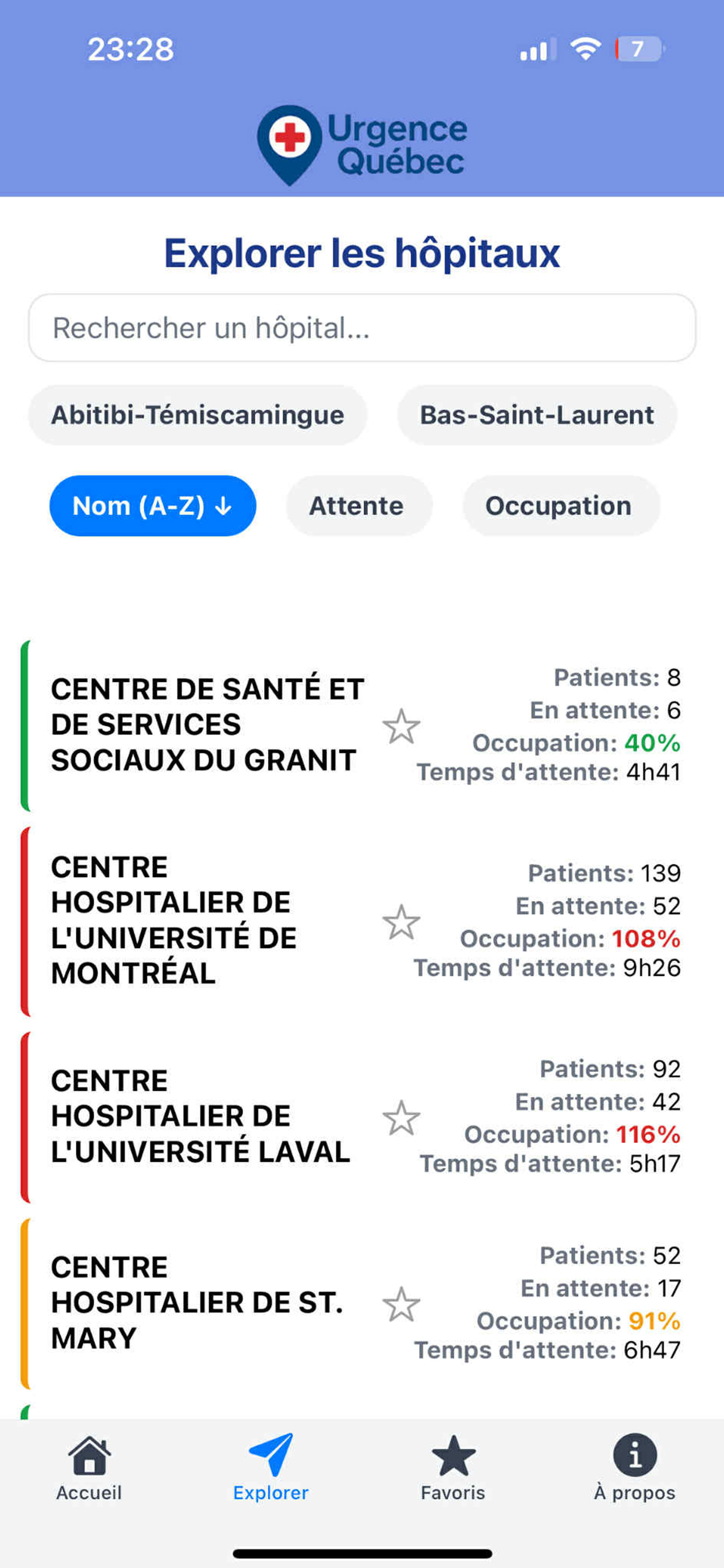The width and height of the screenshot is (724, 1568).
Task: Filter by Abitibi-Témiscamingue region
Action: click(198, 415)
